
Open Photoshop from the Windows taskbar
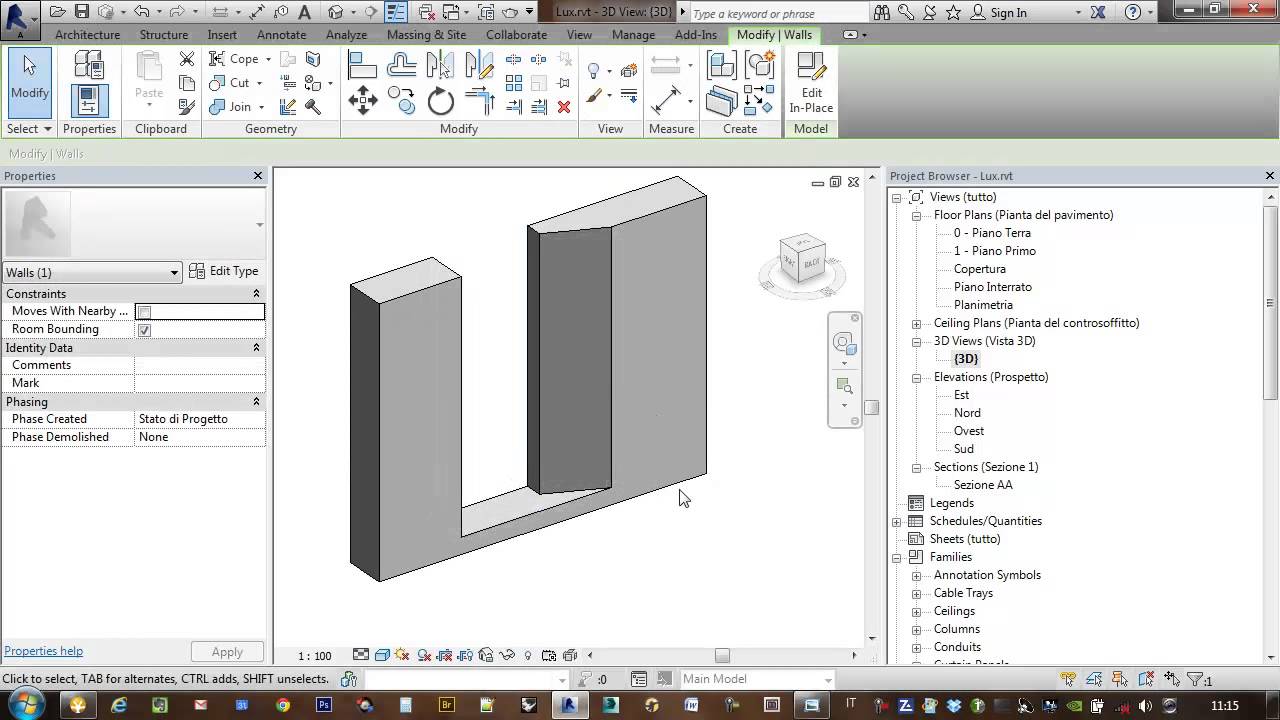[323, 705]
